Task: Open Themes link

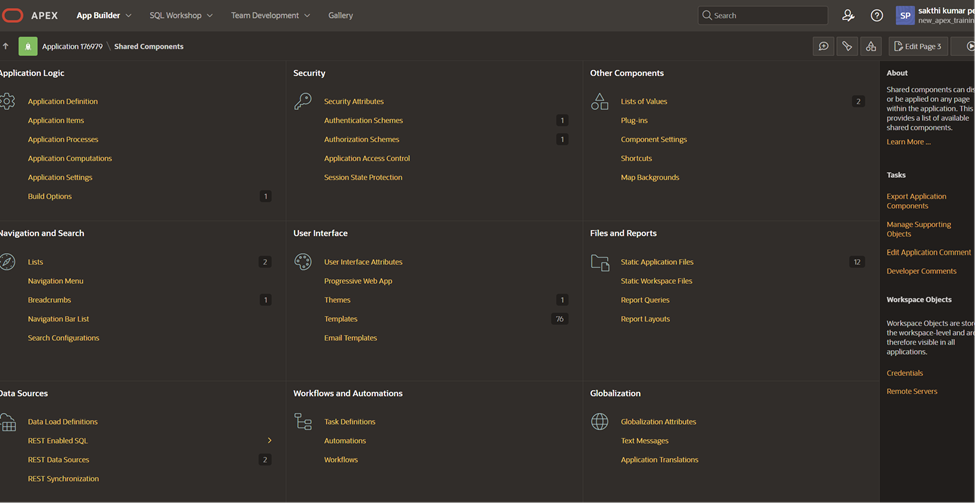Action: tap(337, 300)
